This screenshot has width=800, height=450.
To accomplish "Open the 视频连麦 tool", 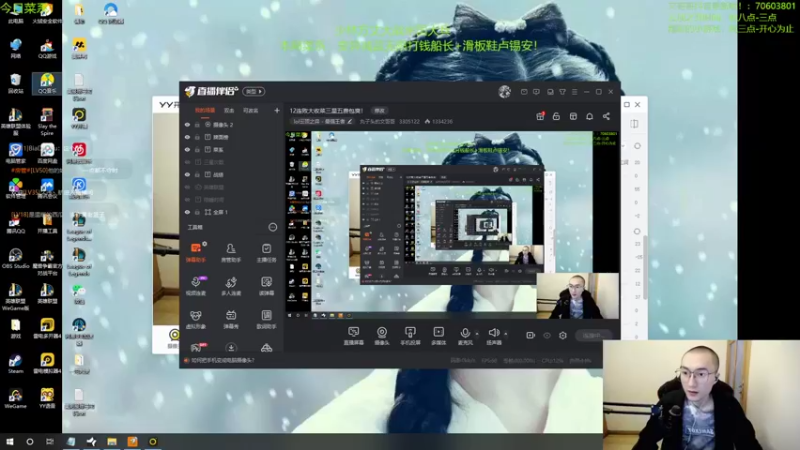I will tap(196, 286).
